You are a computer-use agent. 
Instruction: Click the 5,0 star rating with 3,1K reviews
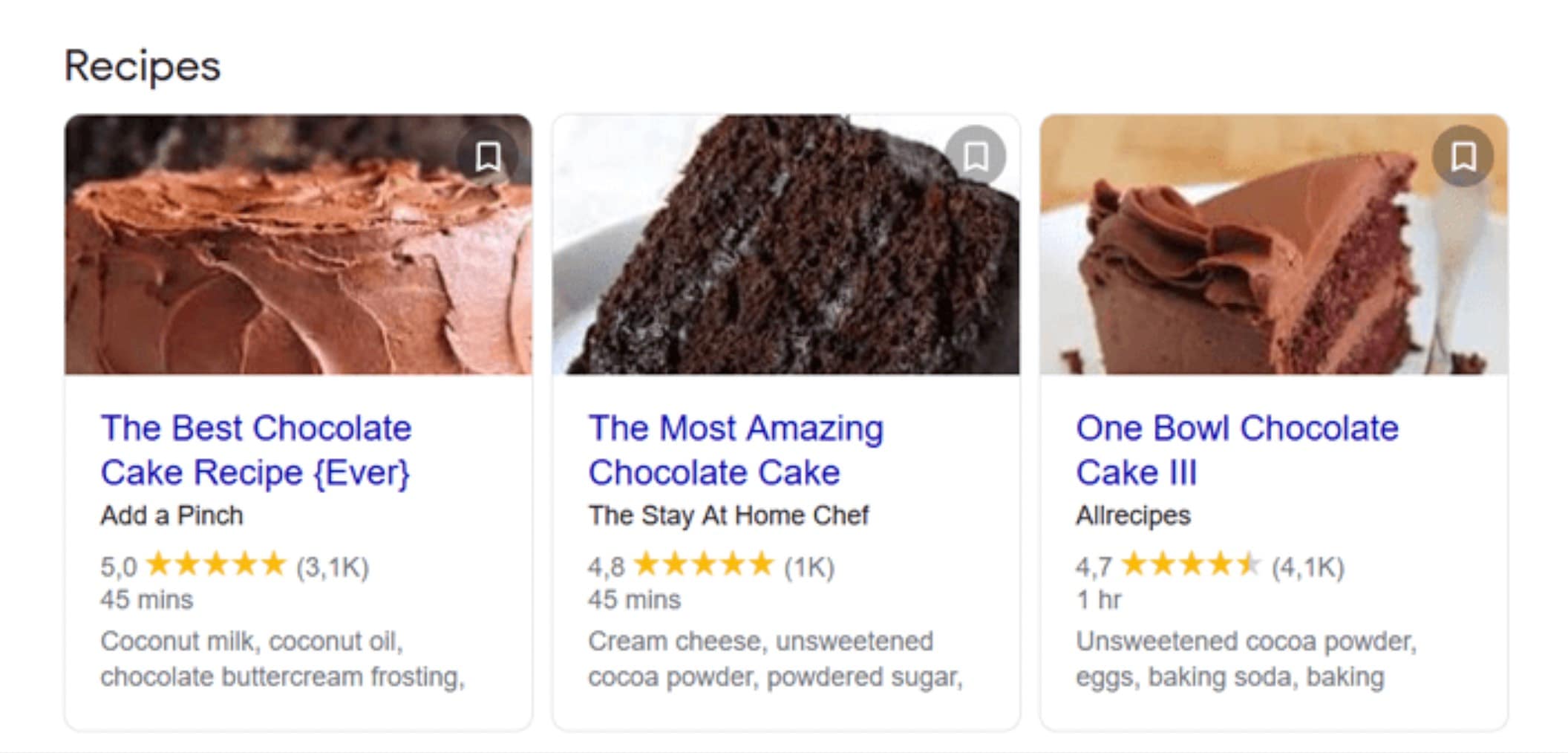pyautogui.click(x=238, y=565)
